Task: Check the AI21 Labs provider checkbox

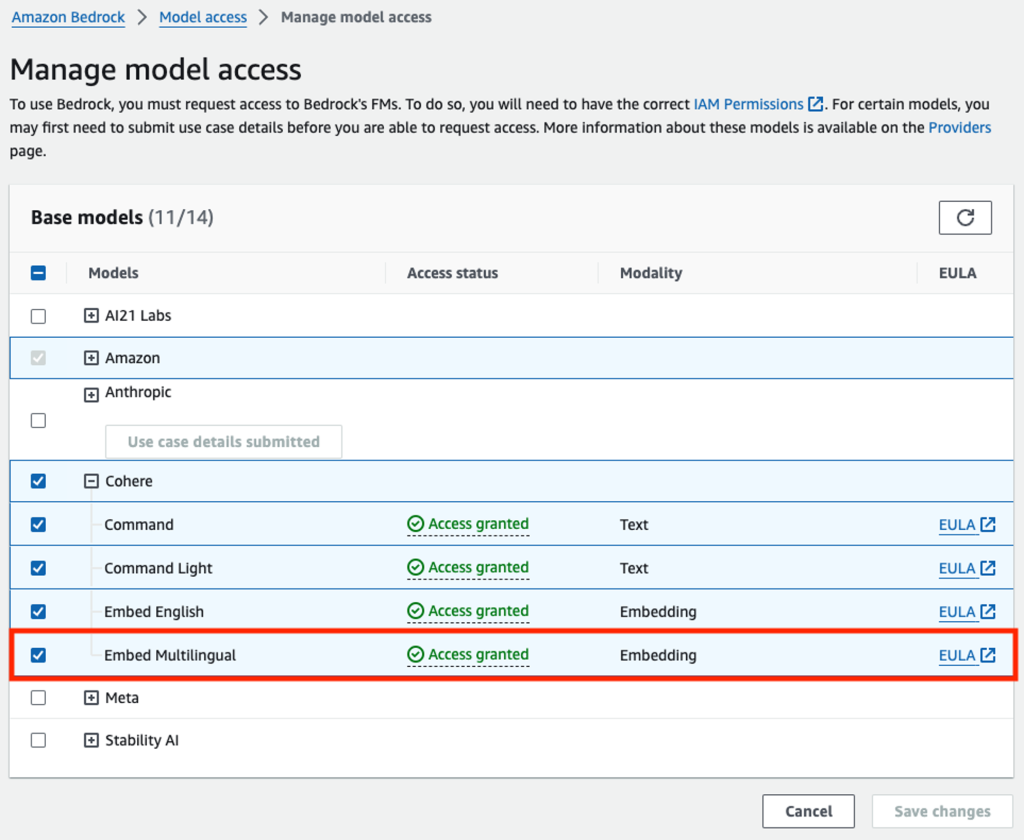Action: click(x=38, y=316)
